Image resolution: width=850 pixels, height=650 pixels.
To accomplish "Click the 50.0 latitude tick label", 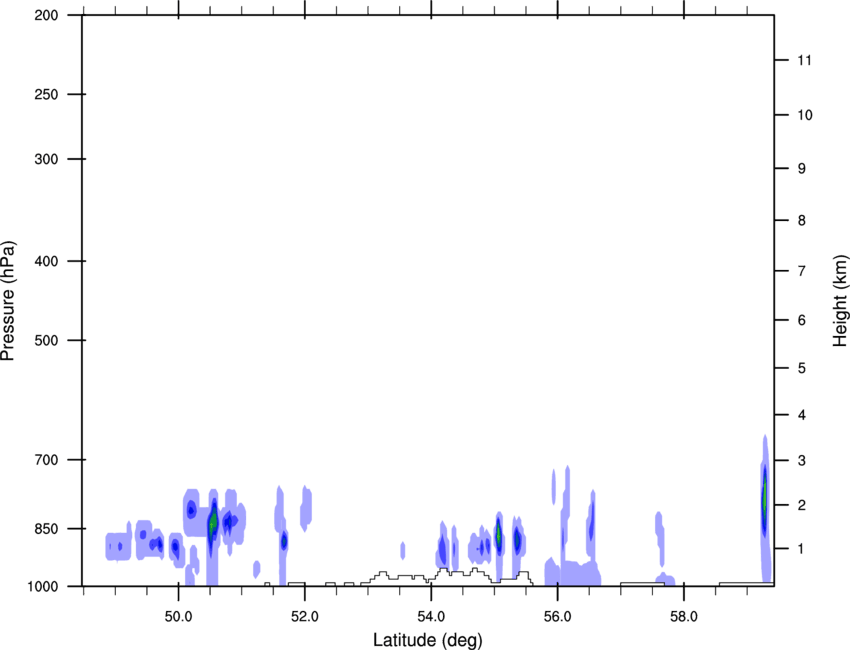I will click(x=178, y=617).
